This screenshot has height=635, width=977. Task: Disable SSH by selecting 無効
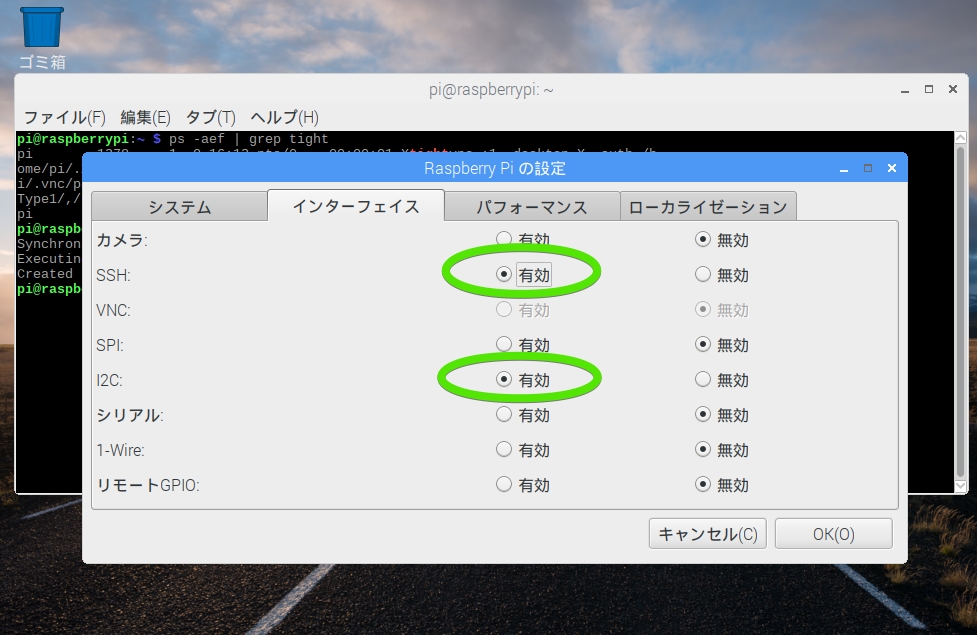click(x=703, y=274)
